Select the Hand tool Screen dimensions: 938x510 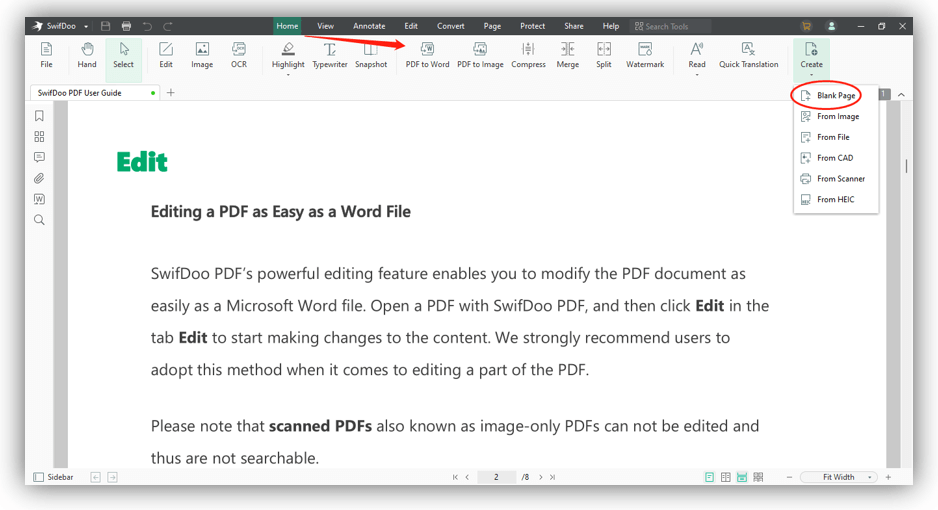(x=87, y=56)
